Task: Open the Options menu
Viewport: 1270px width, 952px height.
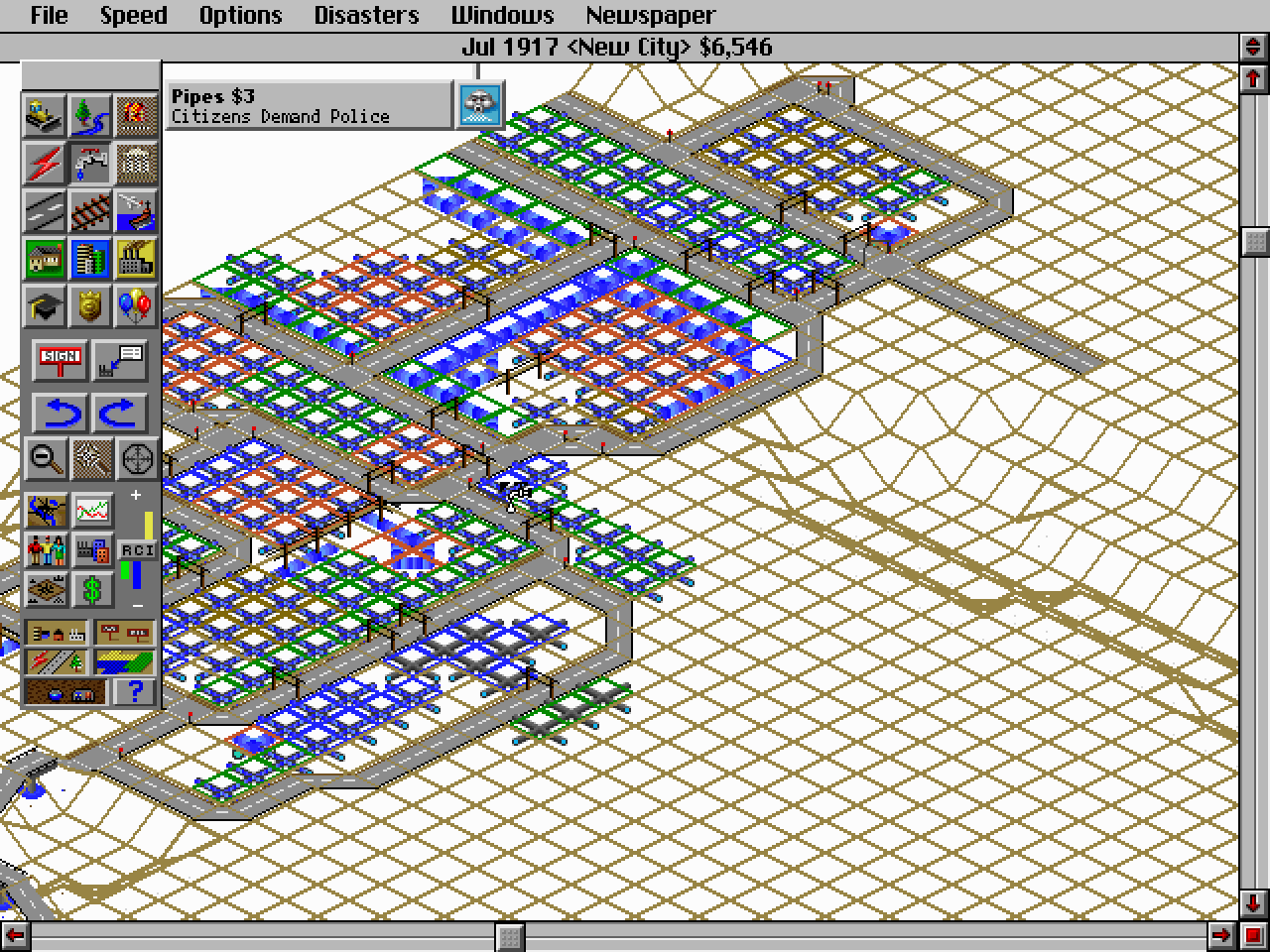Action: click(240, 15)
